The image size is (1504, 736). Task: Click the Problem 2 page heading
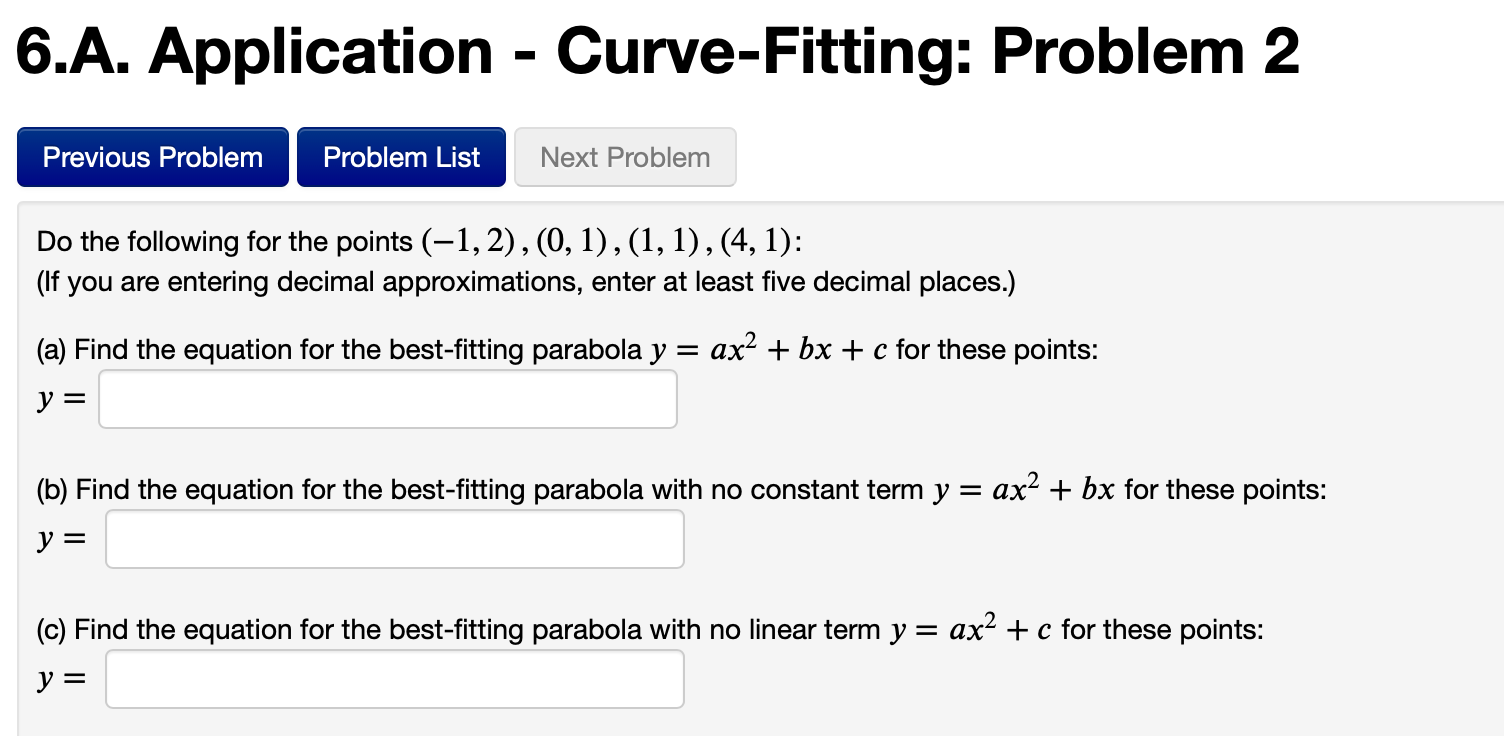[658, 51]
